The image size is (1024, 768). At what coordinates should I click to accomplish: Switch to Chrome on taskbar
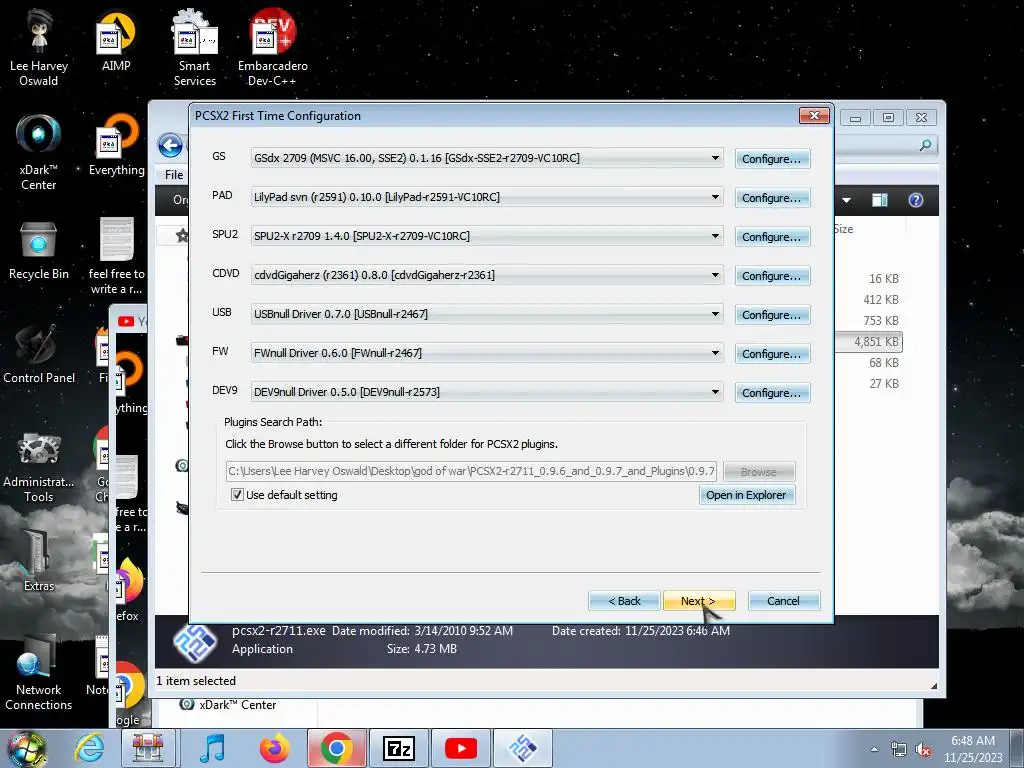[x=336, y=748]
